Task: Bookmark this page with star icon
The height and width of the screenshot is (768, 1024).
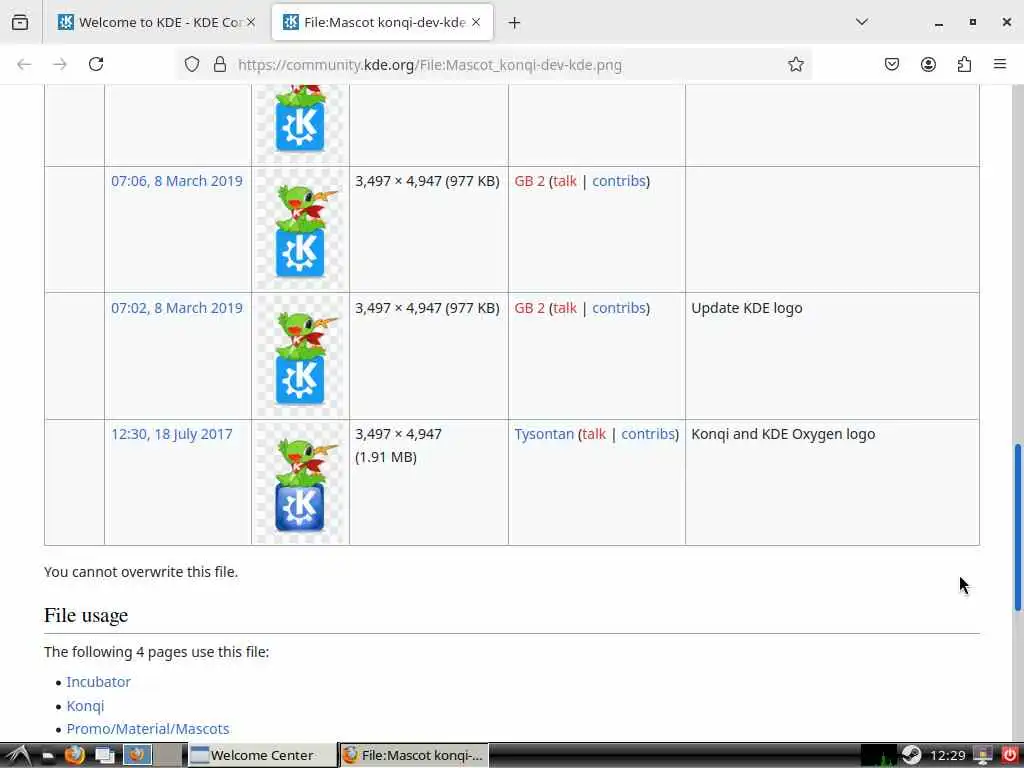Action: click(795, 64)
